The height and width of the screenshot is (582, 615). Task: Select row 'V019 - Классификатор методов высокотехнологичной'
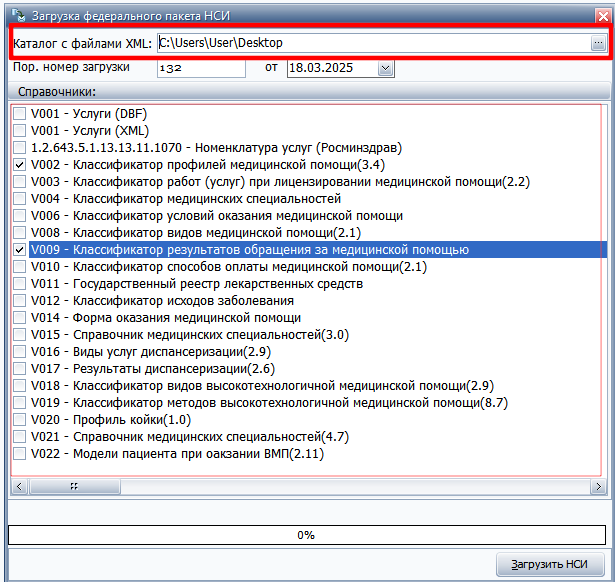coord(269,403)
